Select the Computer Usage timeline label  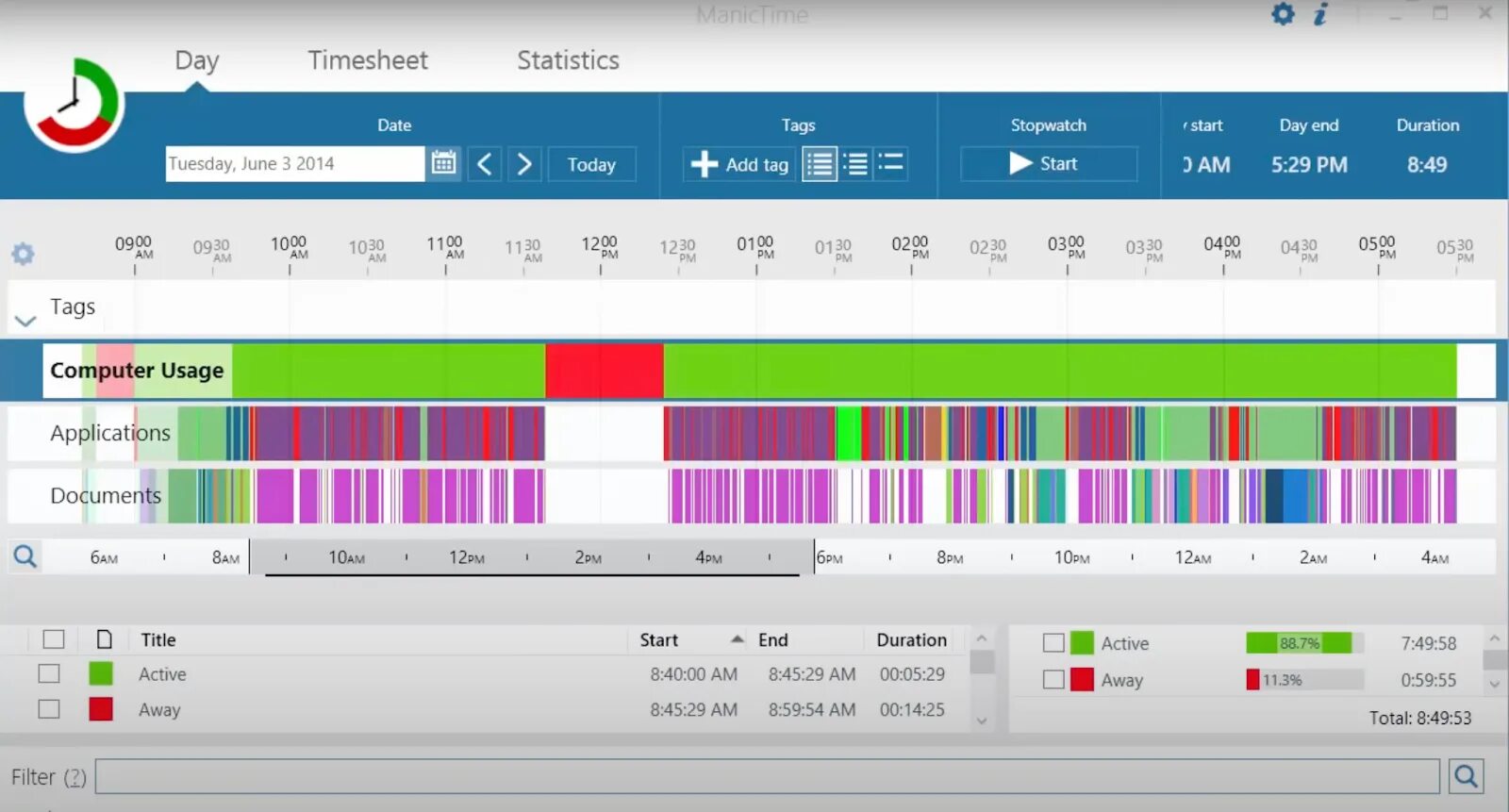point(137,371)
